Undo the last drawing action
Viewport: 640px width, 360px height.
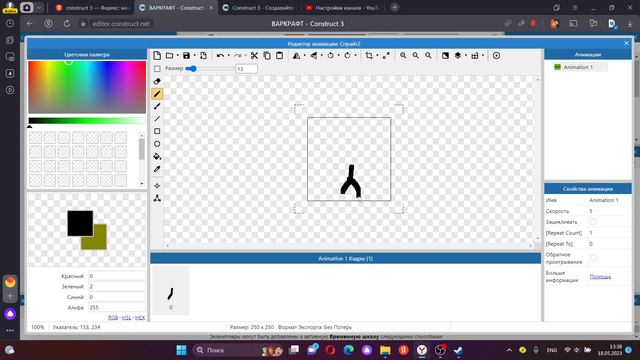[x=220, y=56]
